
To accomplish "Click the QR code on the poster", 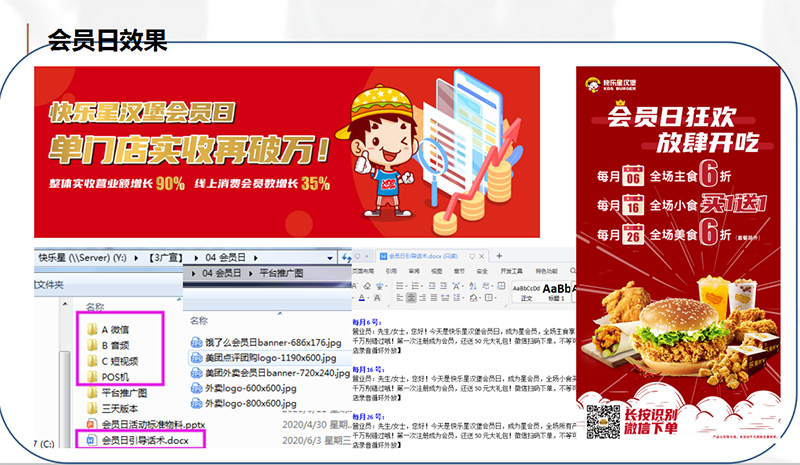I will (603, 422).
